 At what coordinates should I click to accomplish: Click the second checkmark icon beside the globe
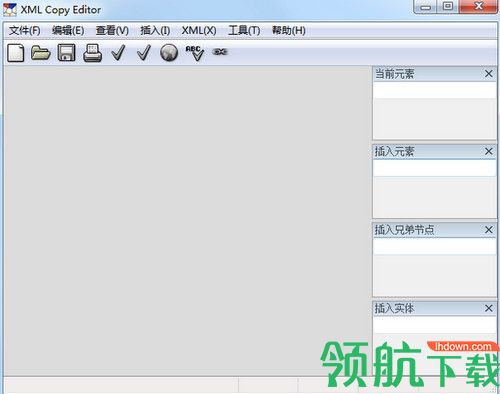coord(144,53)
